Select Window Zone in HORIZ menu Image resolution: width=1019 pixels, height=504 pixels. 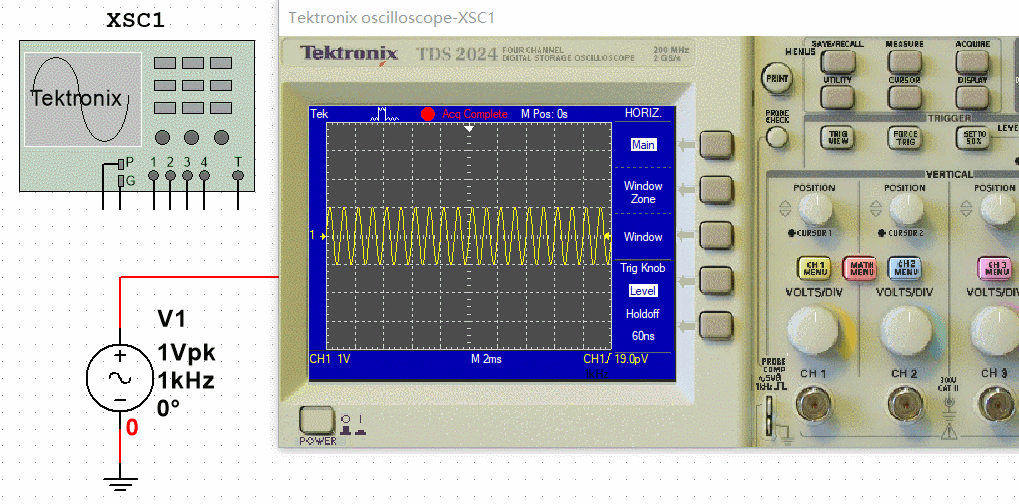click(x=643, y=192)
